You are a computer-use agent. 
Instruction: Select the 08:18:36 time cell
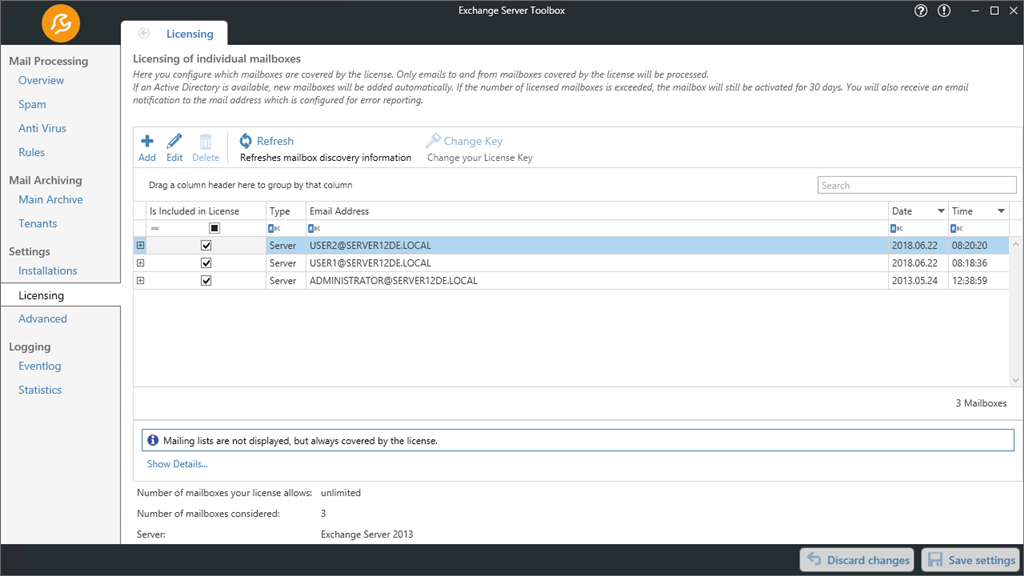[978, 263]
